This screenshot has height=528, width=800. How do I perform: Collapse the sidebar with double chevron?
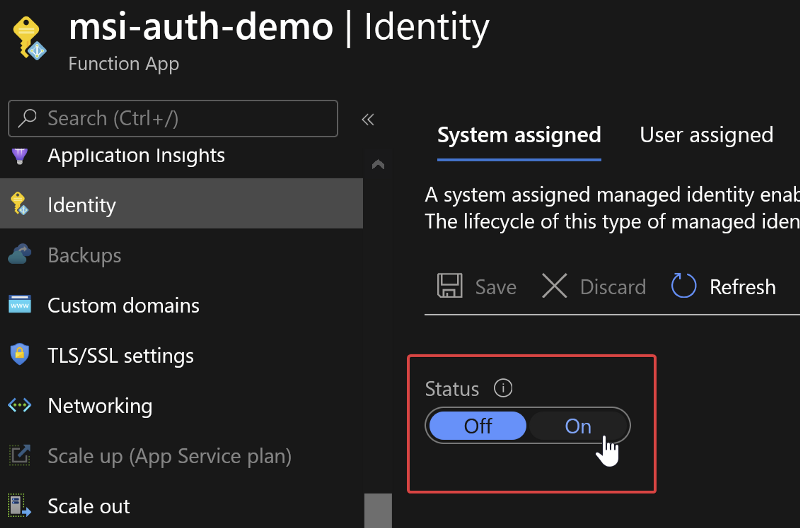pyautogui.click(x=368, y=119)
